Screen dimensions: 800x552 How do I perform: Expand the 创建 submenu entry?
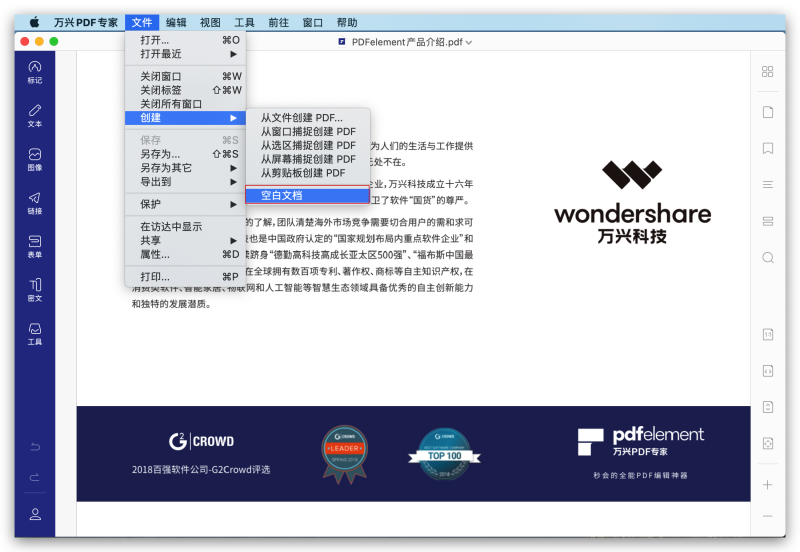click(186, 118)
